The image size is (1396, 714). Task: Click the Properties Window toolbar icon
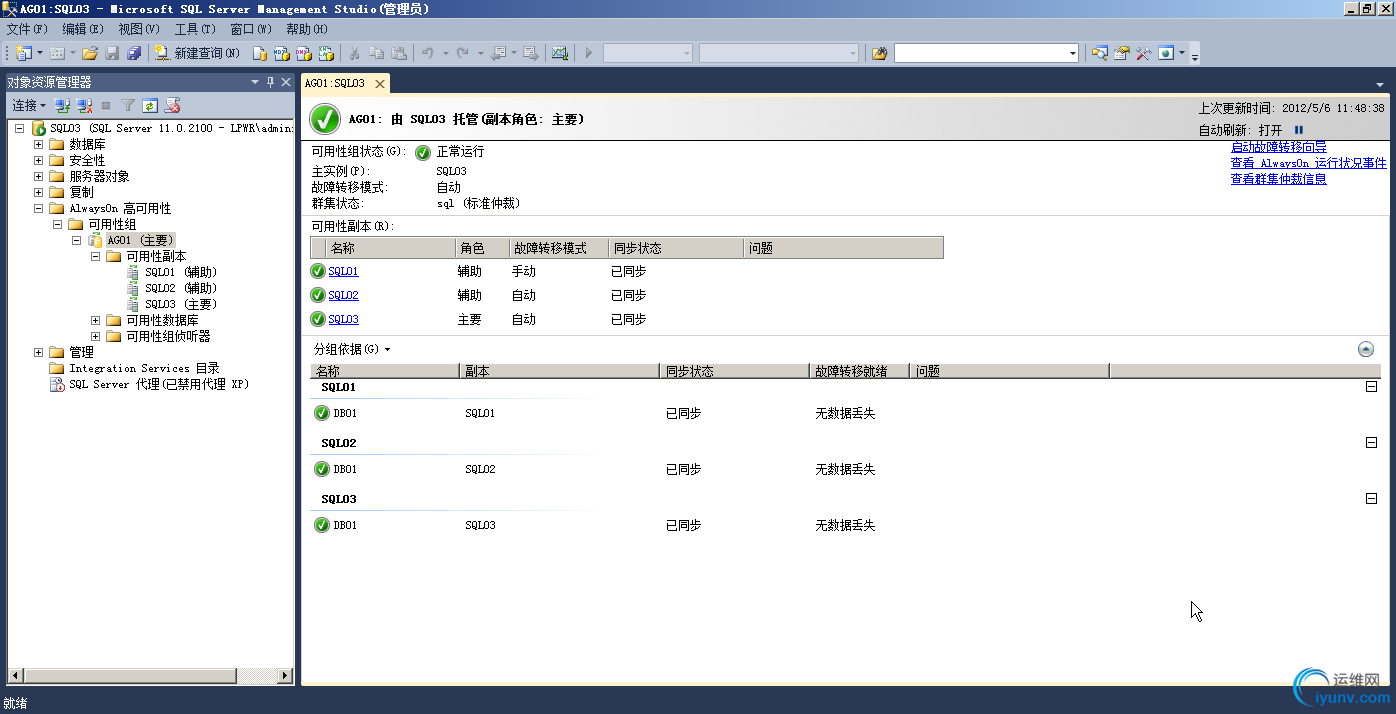coord(1122,53)
